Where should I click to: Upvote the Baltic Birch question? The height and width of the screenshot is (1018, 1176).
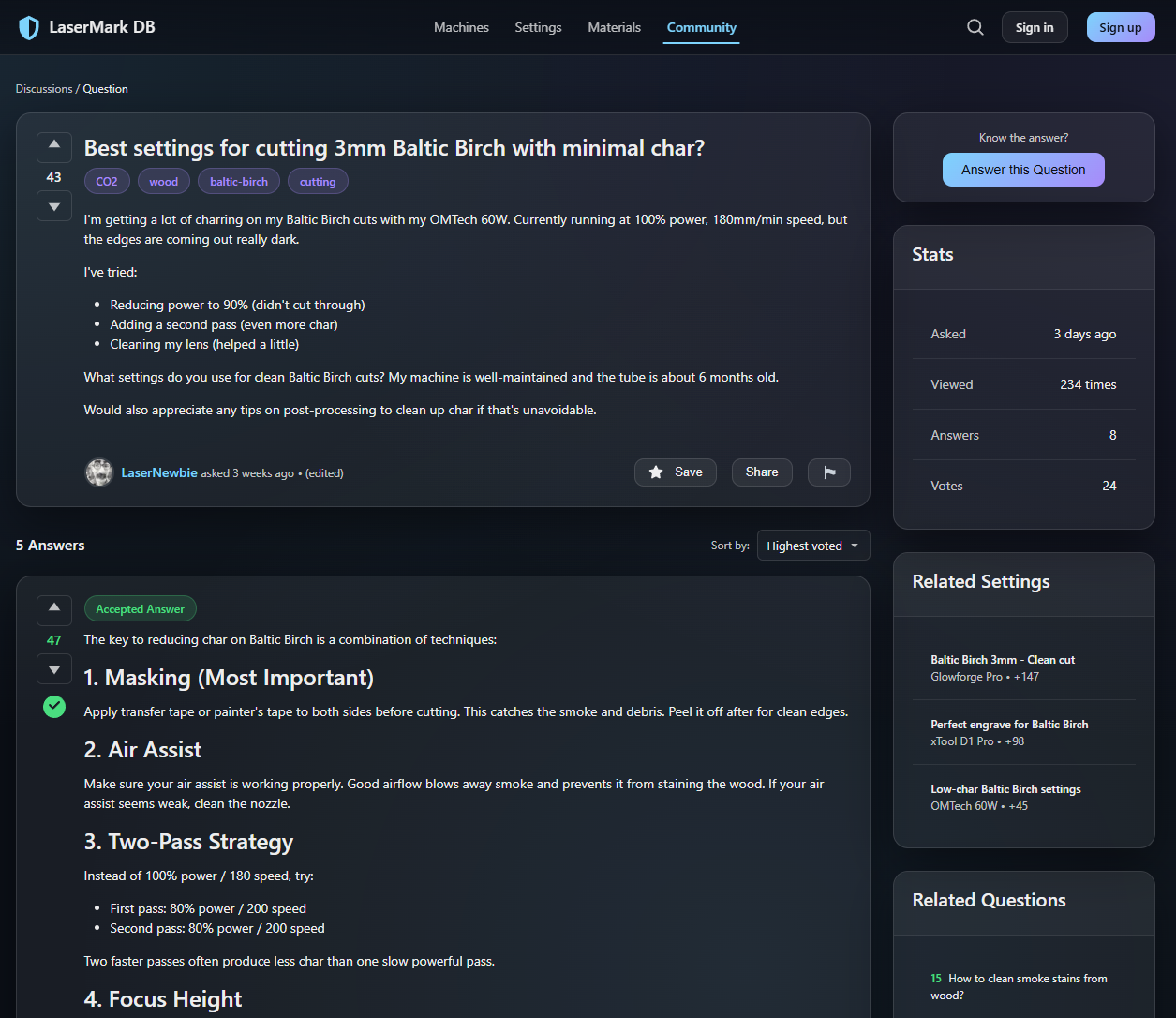coord(54,145)
